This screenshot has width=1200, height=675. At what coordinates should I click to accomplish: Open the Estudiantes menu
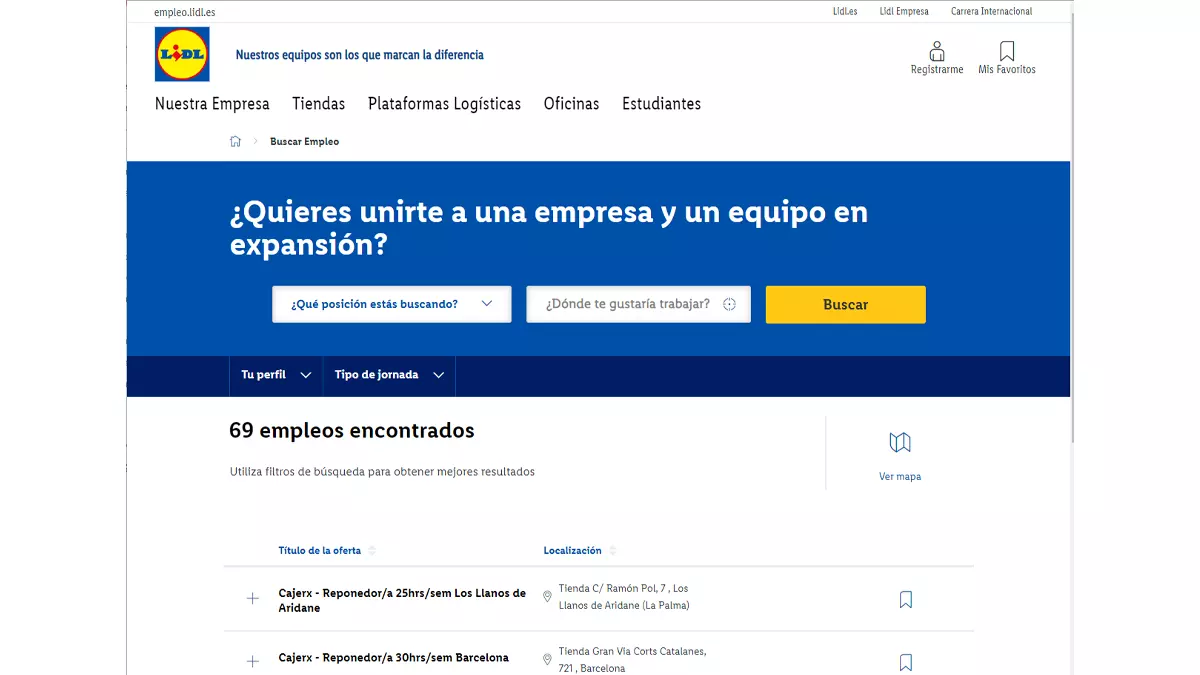pos(662,104)
